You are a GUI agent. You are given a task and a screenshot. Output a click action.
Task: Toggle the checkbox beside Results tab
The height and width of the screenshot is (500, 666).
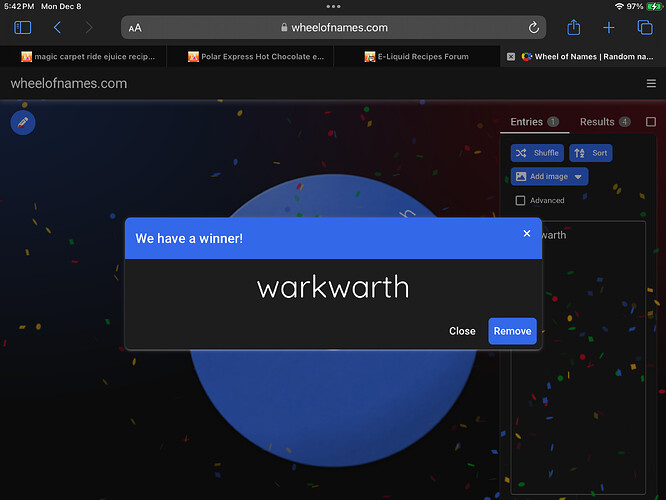point(651,122)
